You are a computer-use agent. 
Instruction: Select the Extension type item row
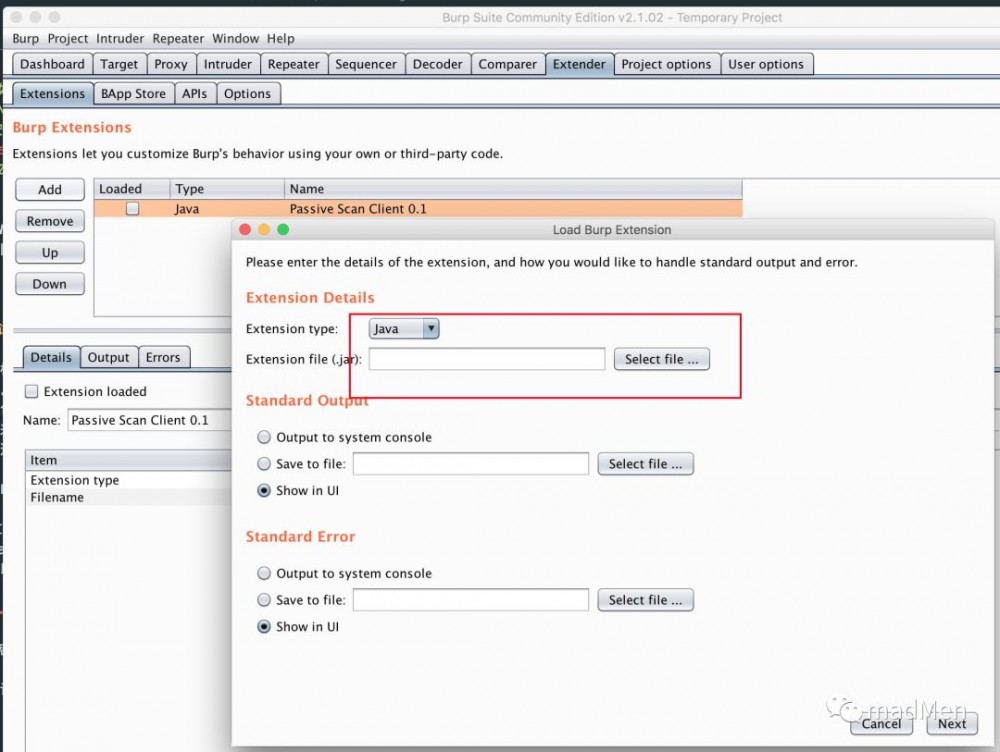click(129, 480)
